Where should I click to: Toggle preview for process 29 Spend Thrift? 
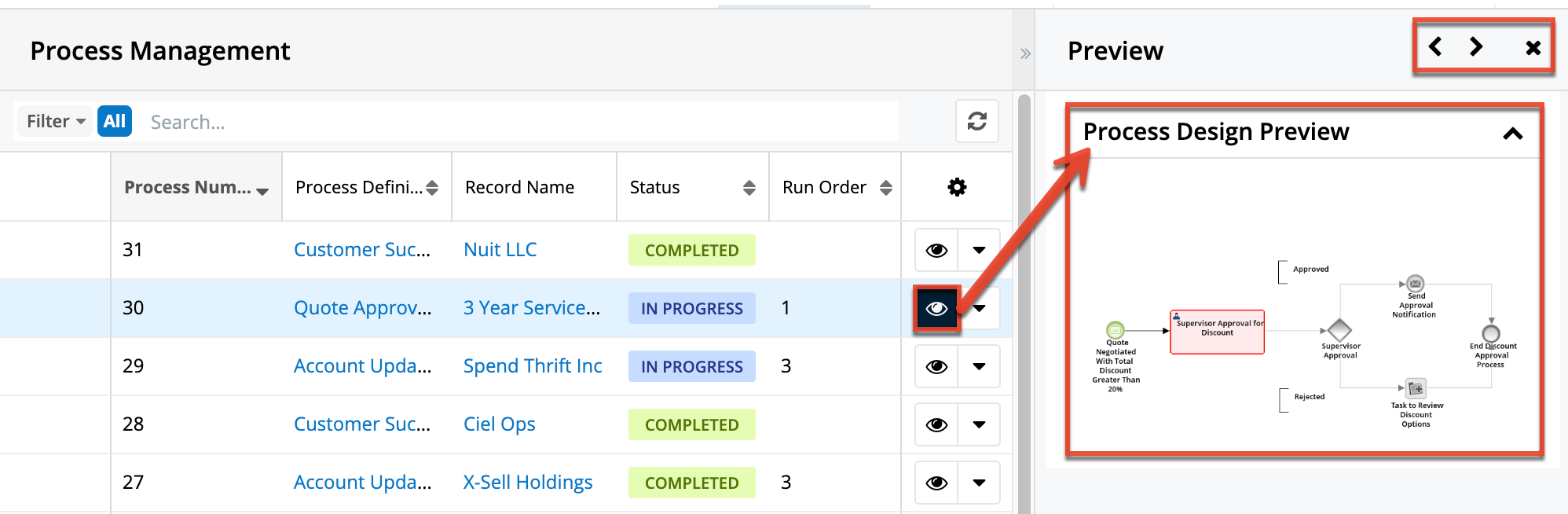point(936,366)
